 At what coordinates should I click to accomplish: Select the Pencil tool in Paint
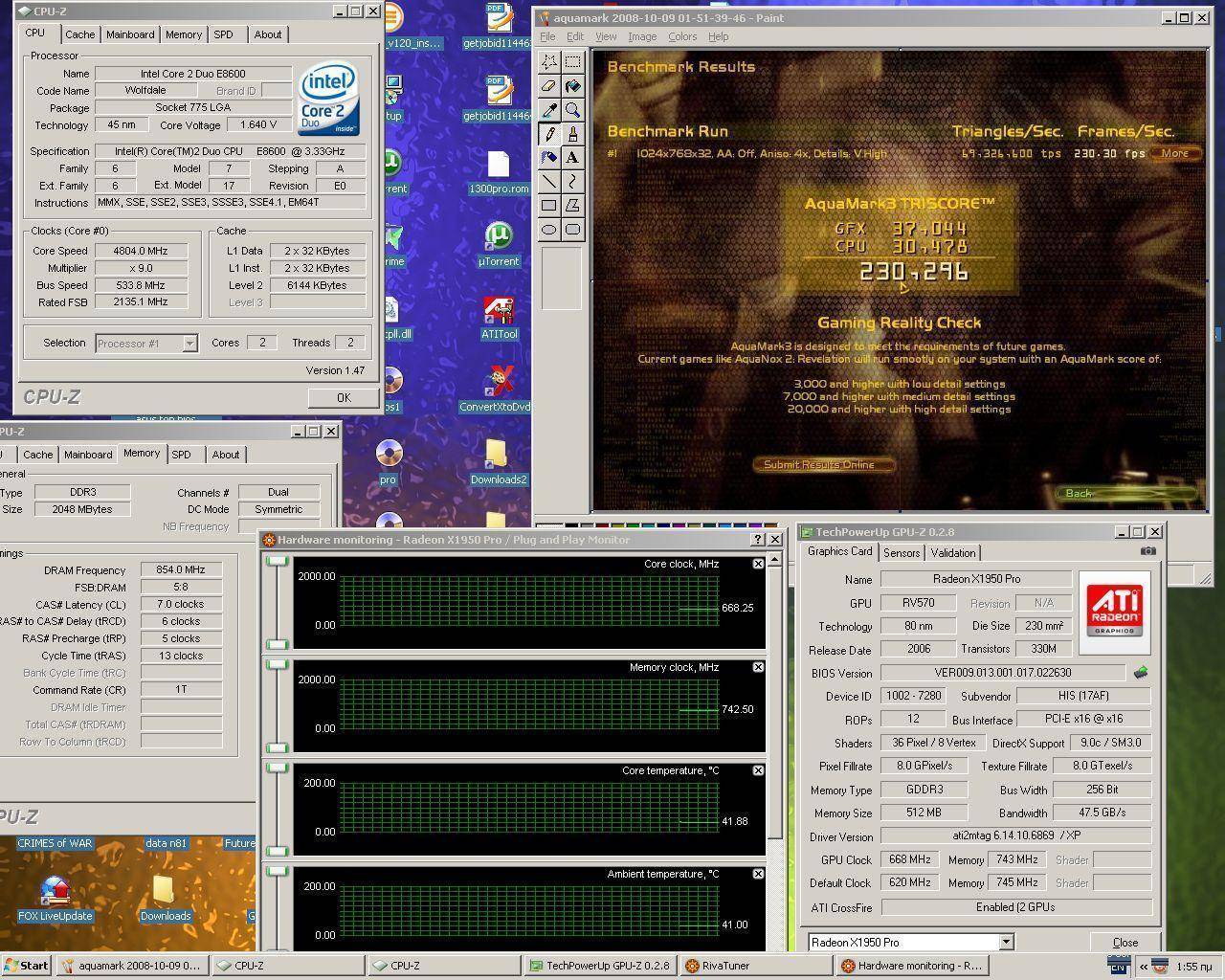pos(549,134)
